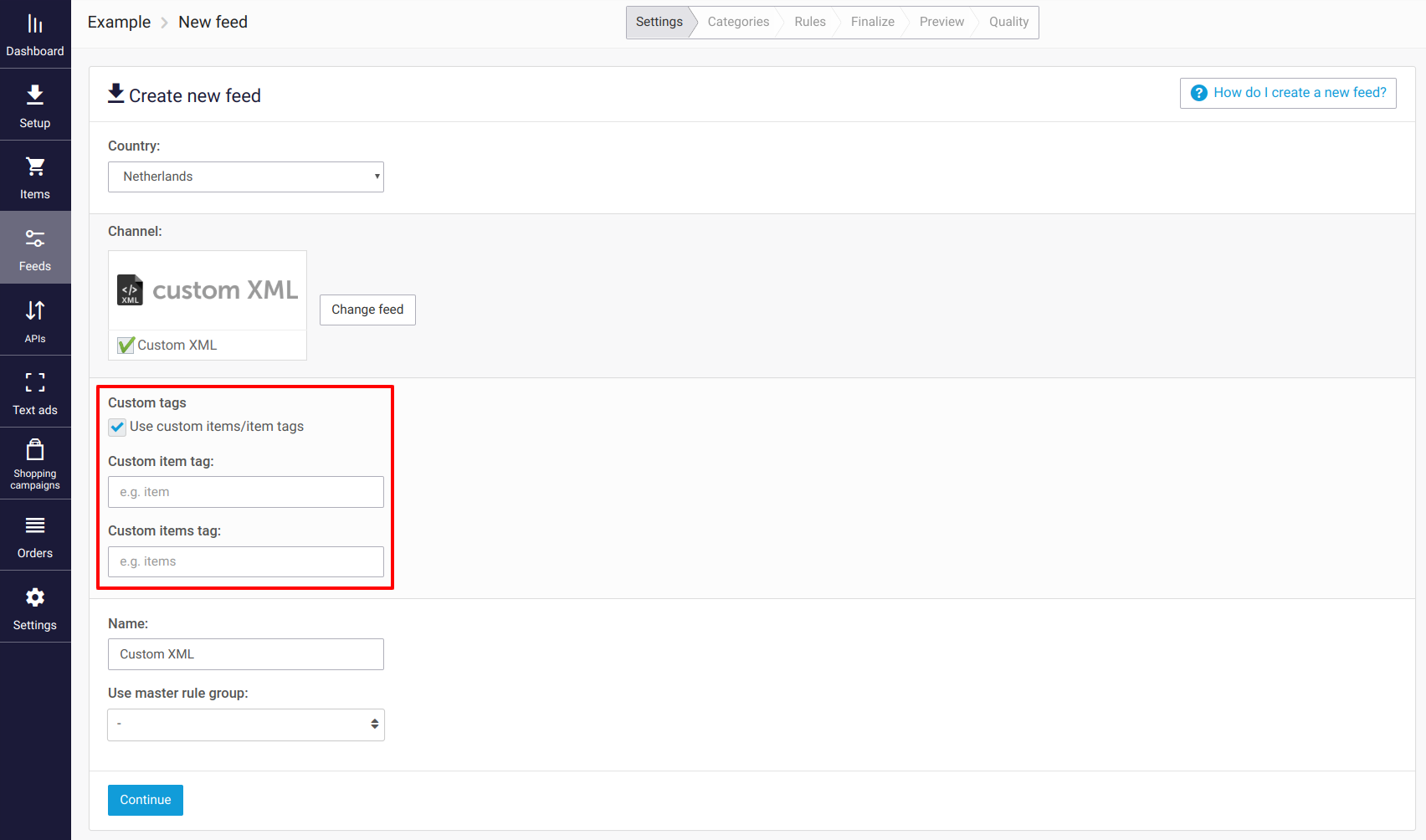Click the Change feed button

coord(367,310)
